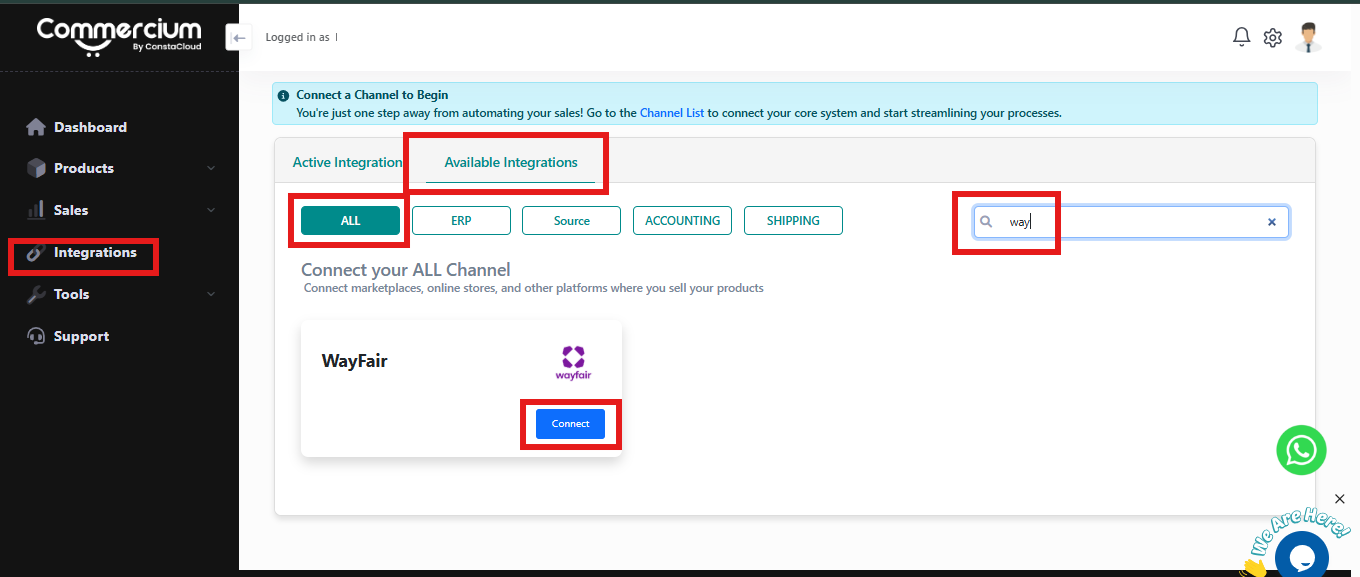Filter integrations by ERP
Viewport: 1360px width, 577px height.
(461, 220)
